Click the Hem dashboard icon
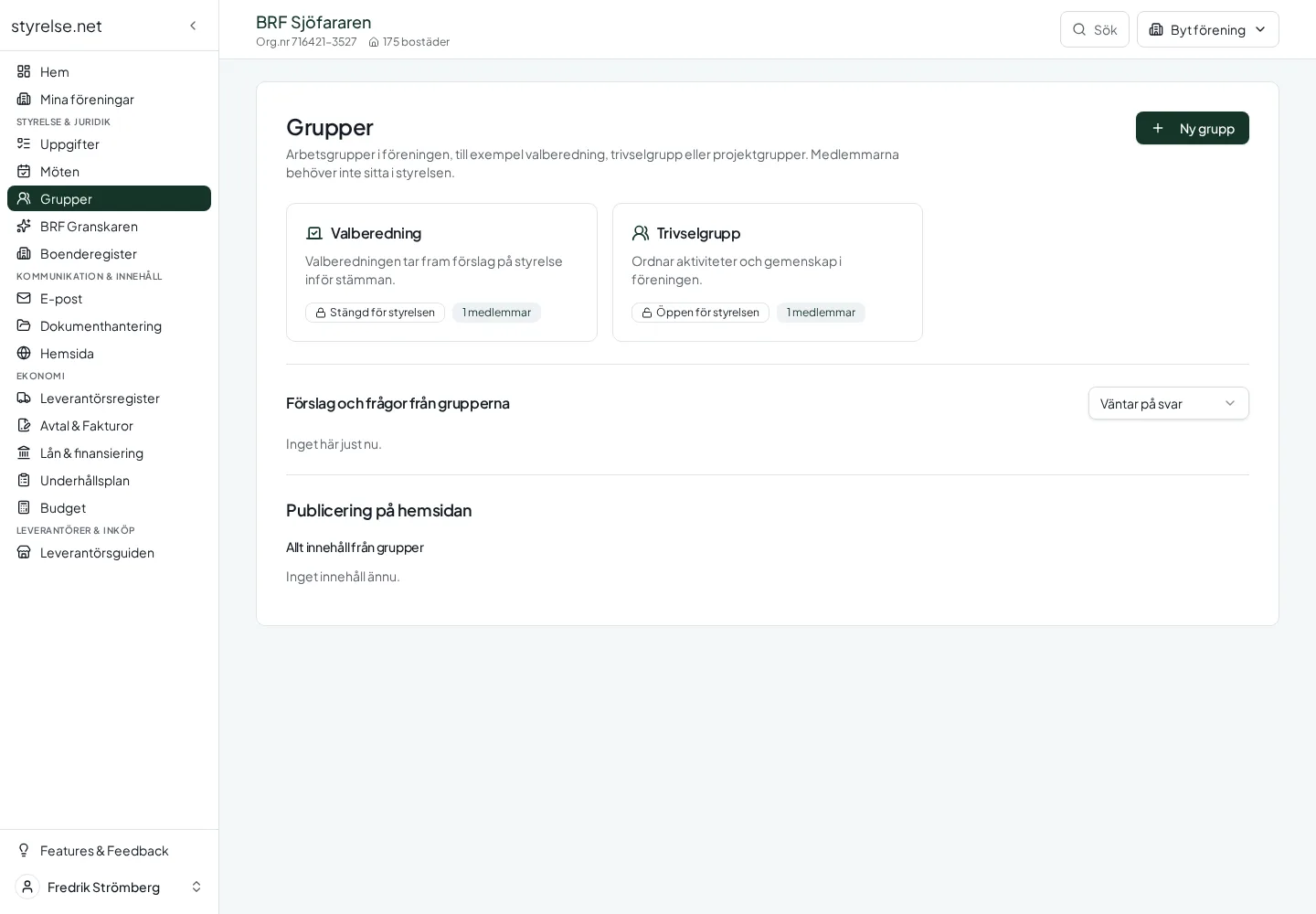This screenshot has width=1316, height=914. (x=24, y=71)
